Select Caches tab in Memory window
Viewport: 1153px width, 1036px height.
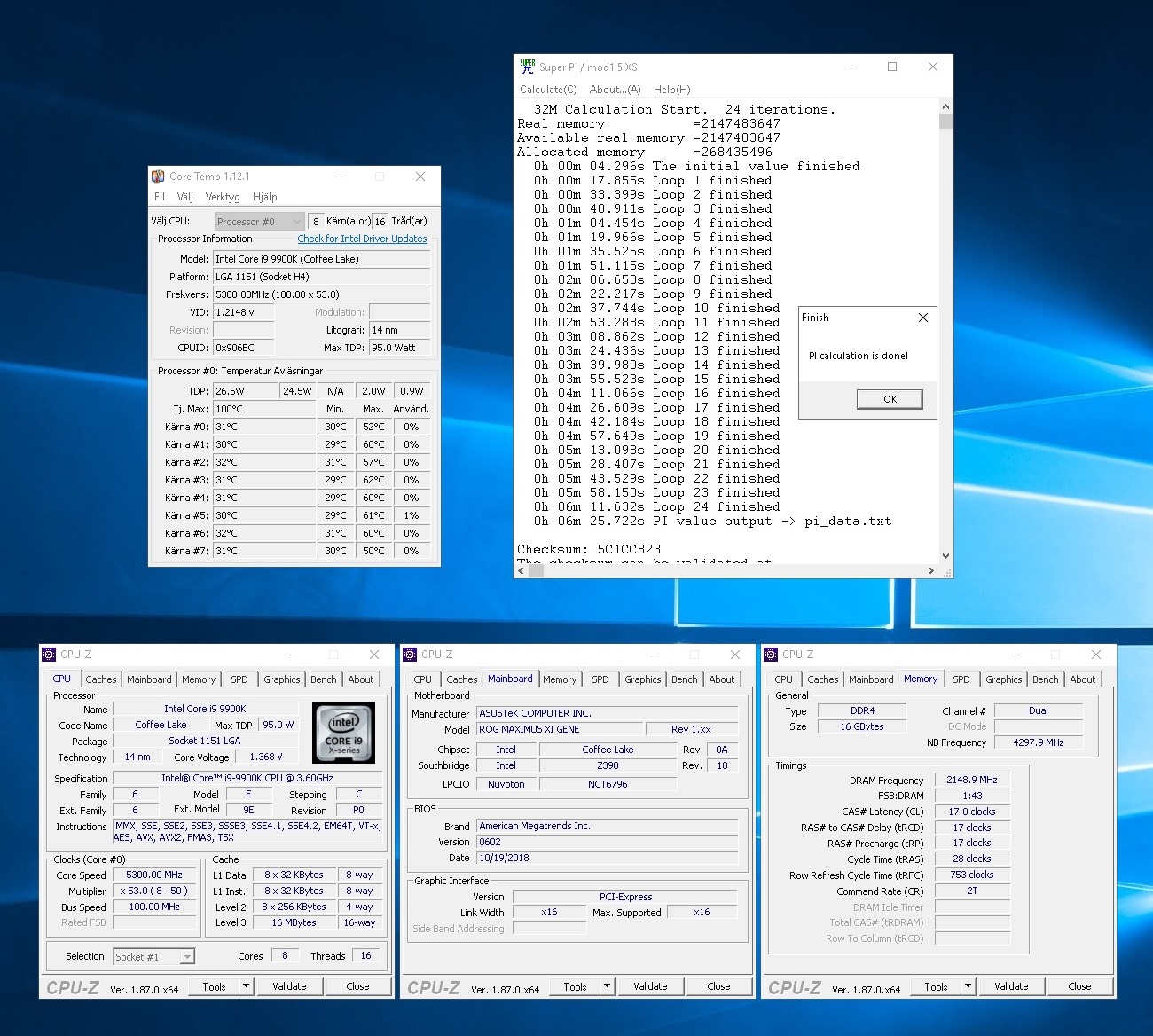[x=823, y=679]
